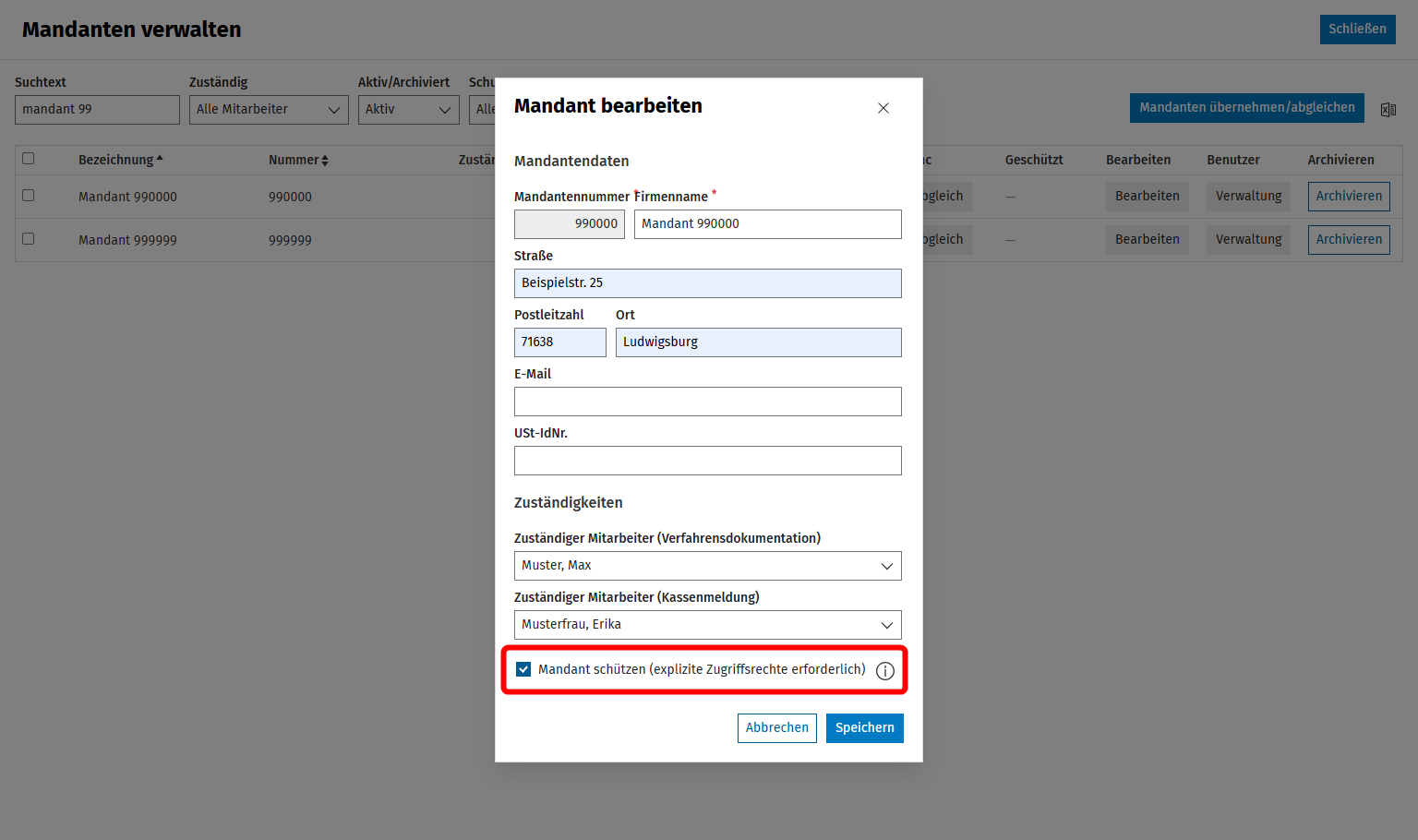Close the Mandant bearbeiten dialog with X

(x=883, y=108)
